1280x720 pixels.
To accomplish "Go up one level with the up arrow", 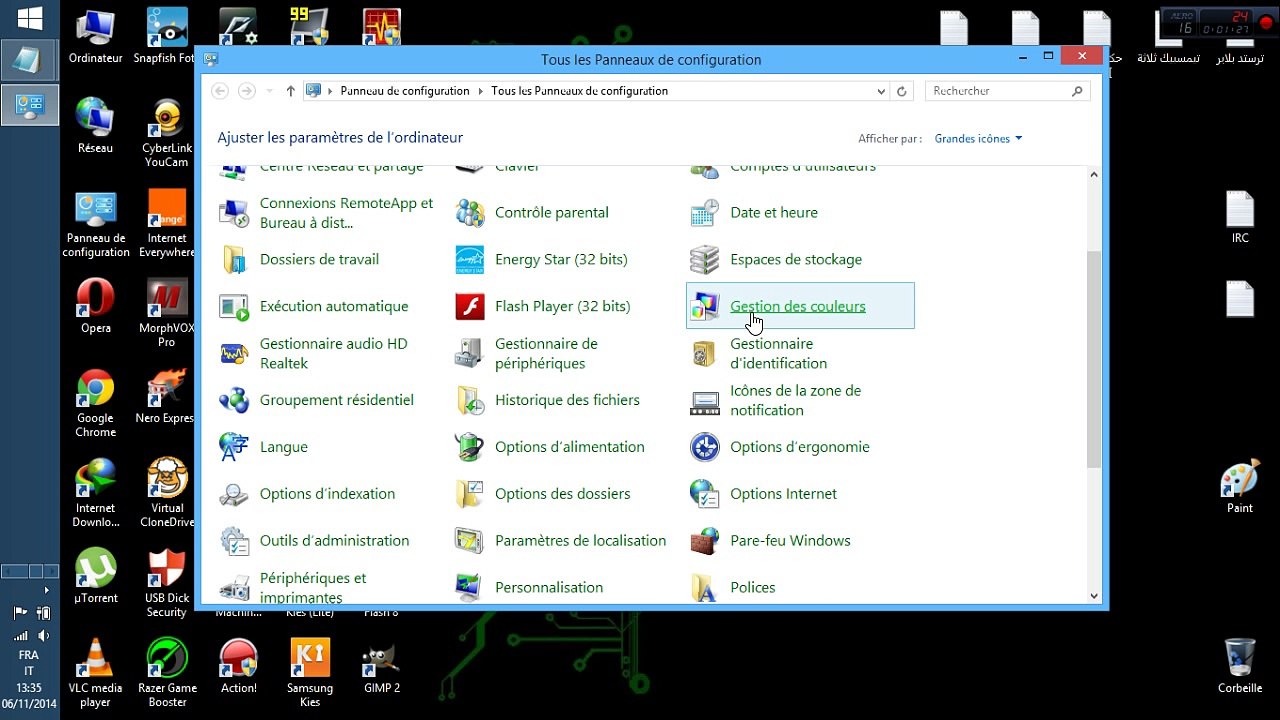I will pos(291,91).
